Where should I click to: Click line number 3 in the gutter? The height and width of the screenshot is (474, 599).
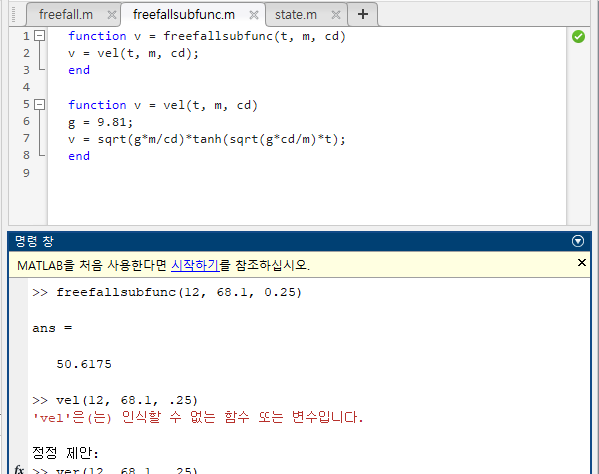(26, 70)
